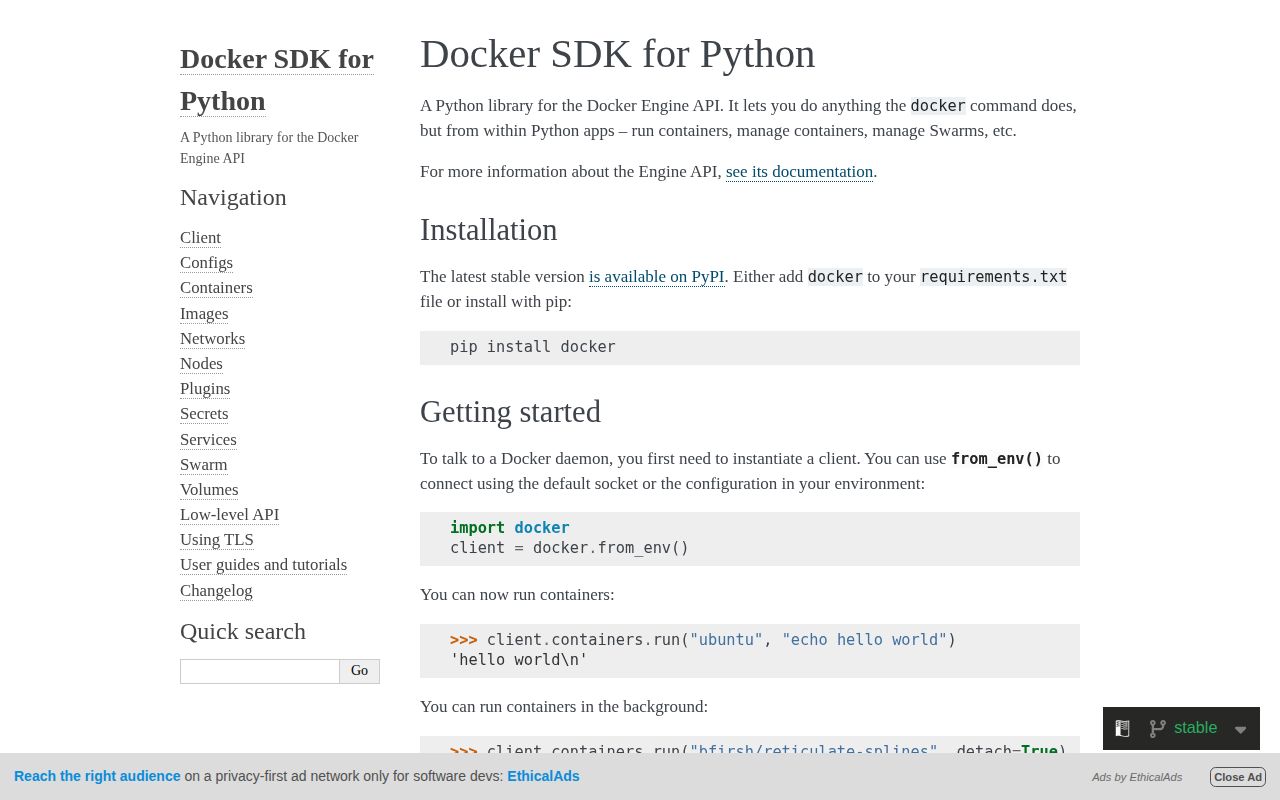Open the Volumes navigation link
Image resolution: width=1280 pixels, height=800 pixels.
pyautogui.click(x=209, y=489)
